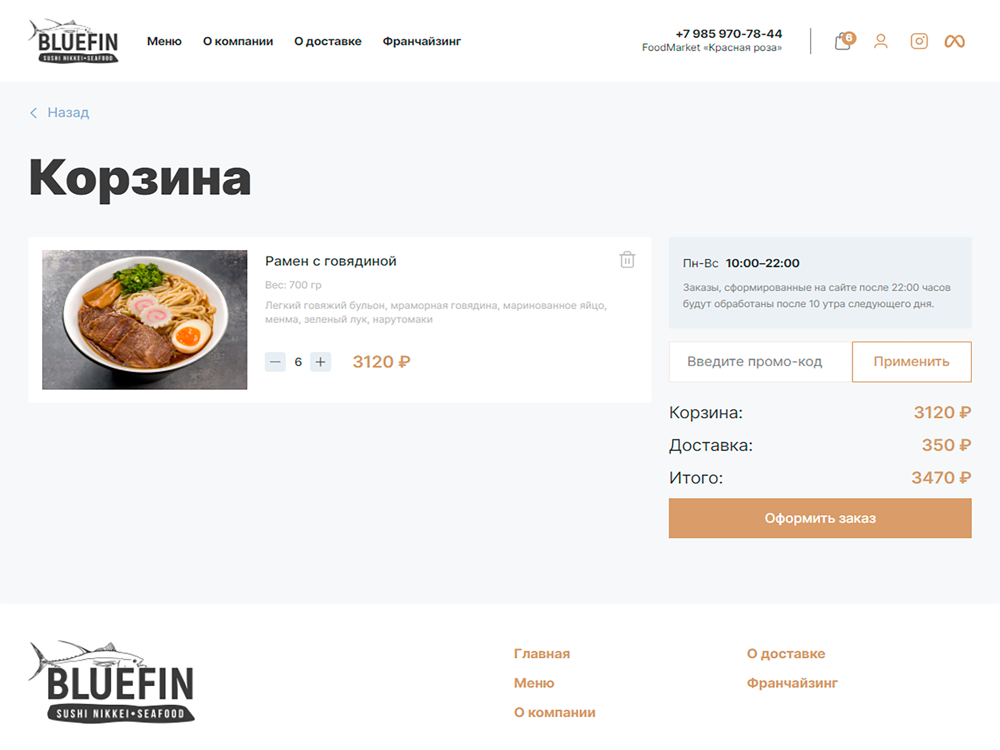The image size is (1000, 750).
Task: Focus the promo code input field
Action: pos(760,362)
